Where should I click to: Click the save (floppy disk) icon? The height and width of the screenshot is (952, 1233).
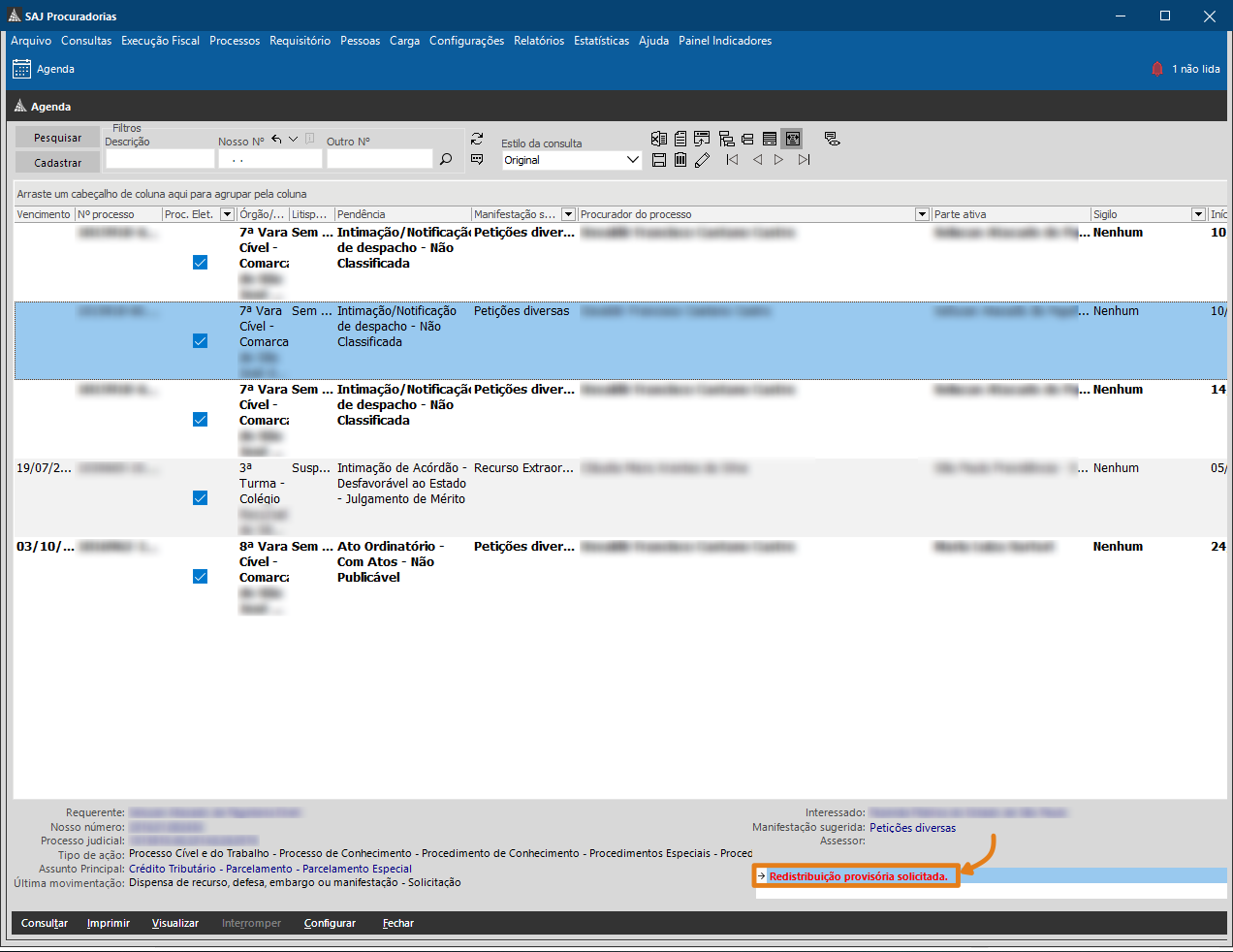coord(659,160)
